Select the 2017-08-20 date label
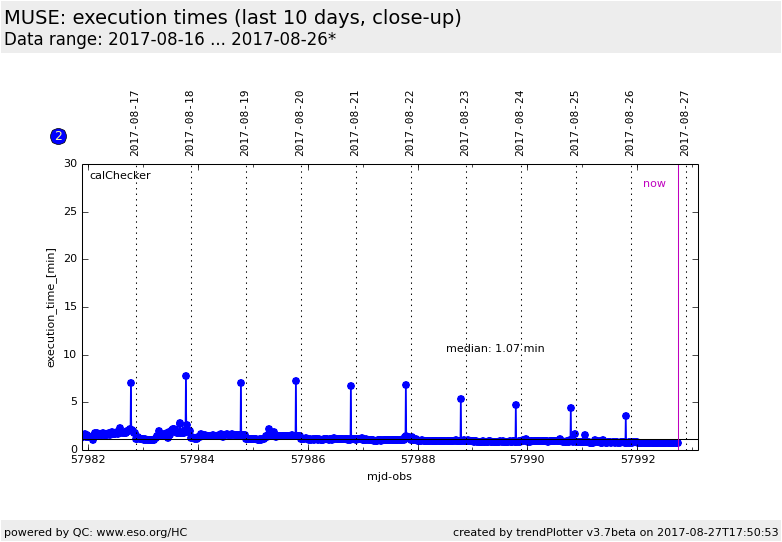 [300, 123]
